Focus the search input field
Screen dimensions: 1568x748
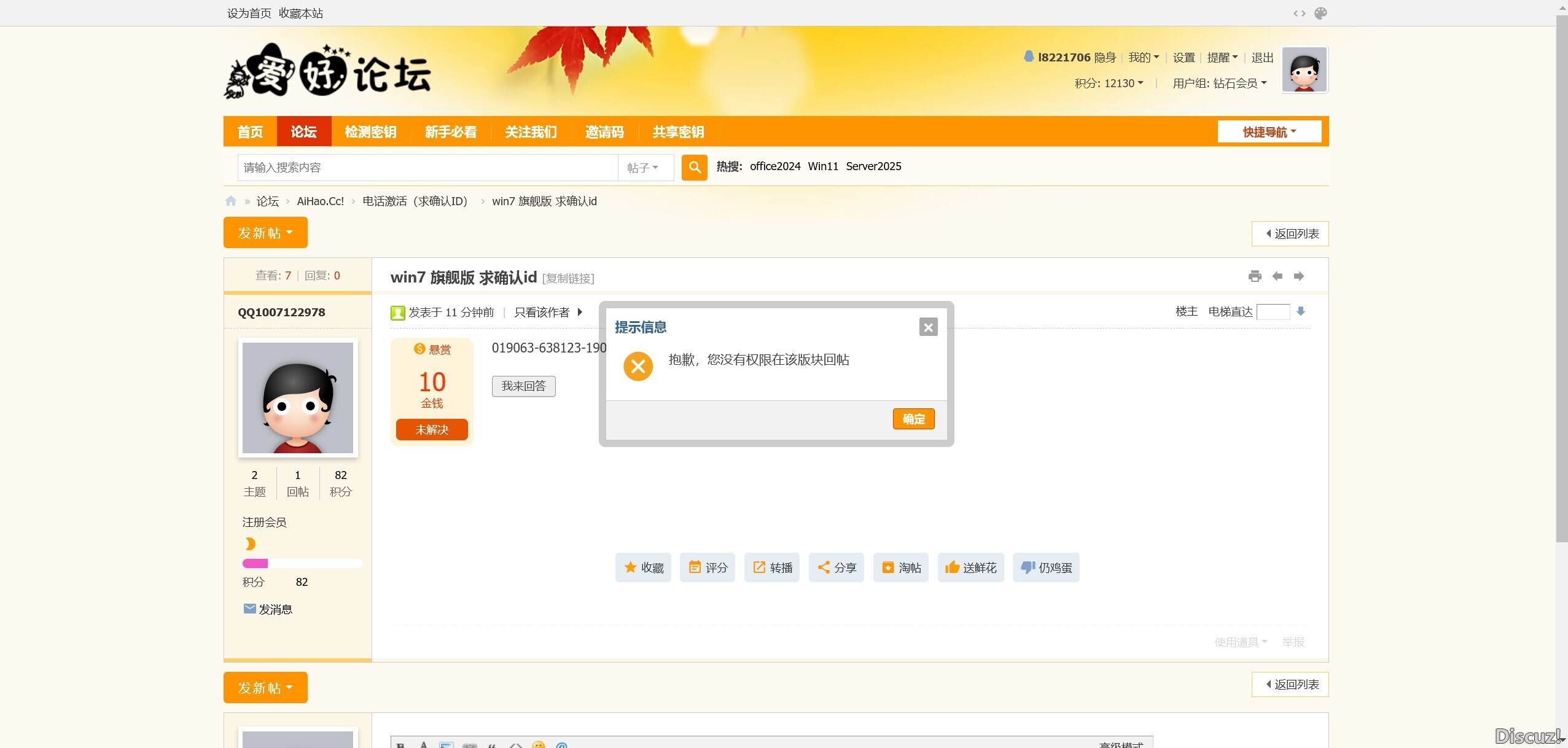pos(427,168)
